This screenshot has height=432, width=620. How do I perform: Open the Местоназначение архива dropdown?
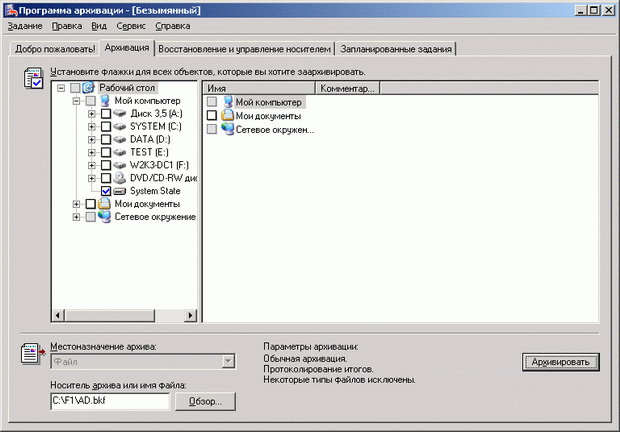228,361
